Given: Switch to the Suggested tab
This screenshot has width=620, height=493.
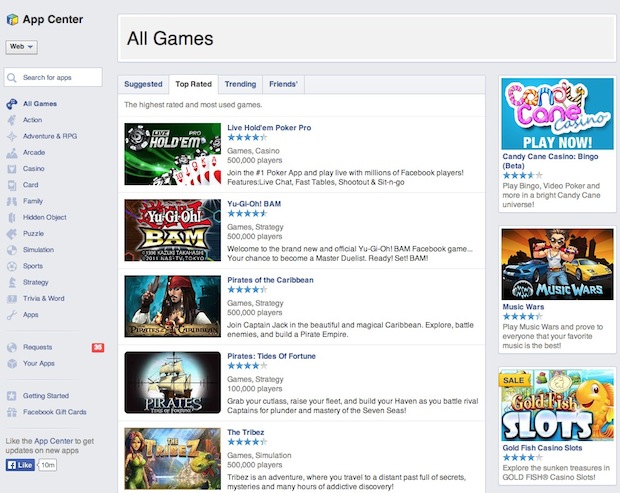Looking at the screenshot, I should pyautogui.click(x=143, y=85).
